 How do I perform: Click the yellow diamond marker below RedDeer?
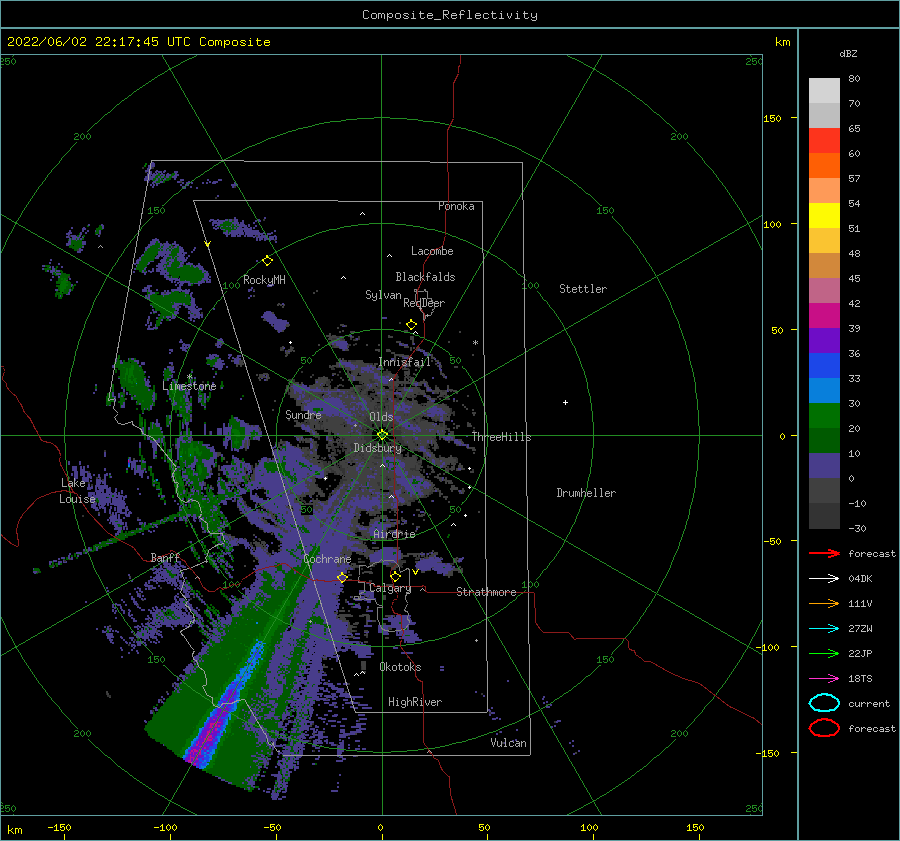(412, 325)
